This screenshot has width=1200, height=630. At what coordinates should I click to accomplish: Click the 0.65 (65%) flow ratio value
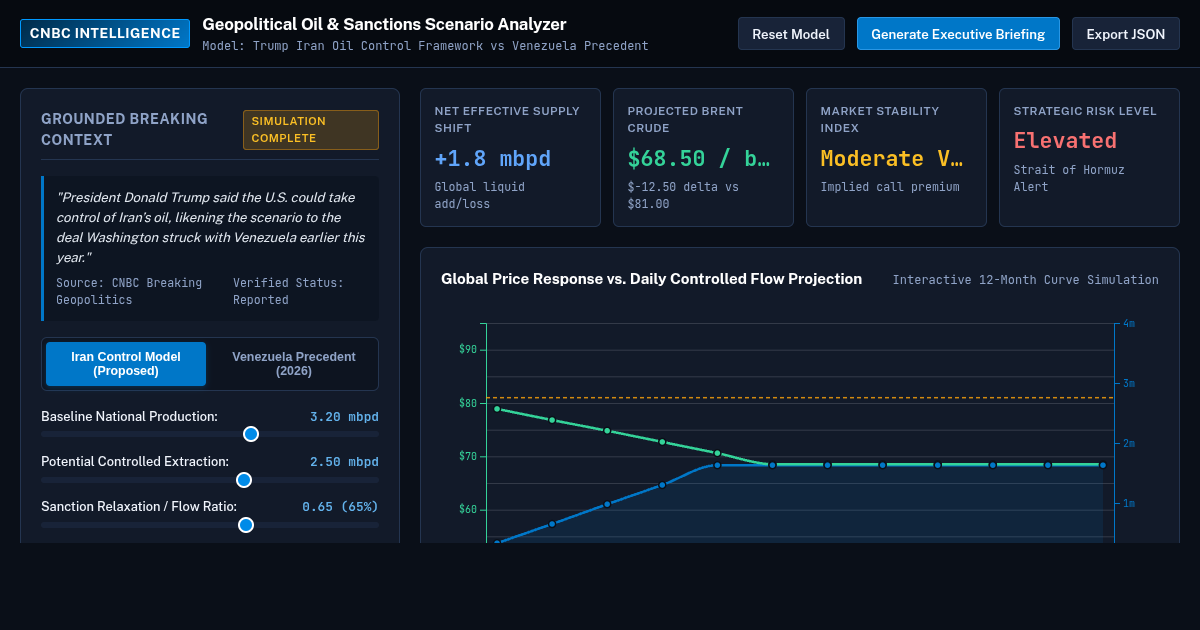pos(340,507)
